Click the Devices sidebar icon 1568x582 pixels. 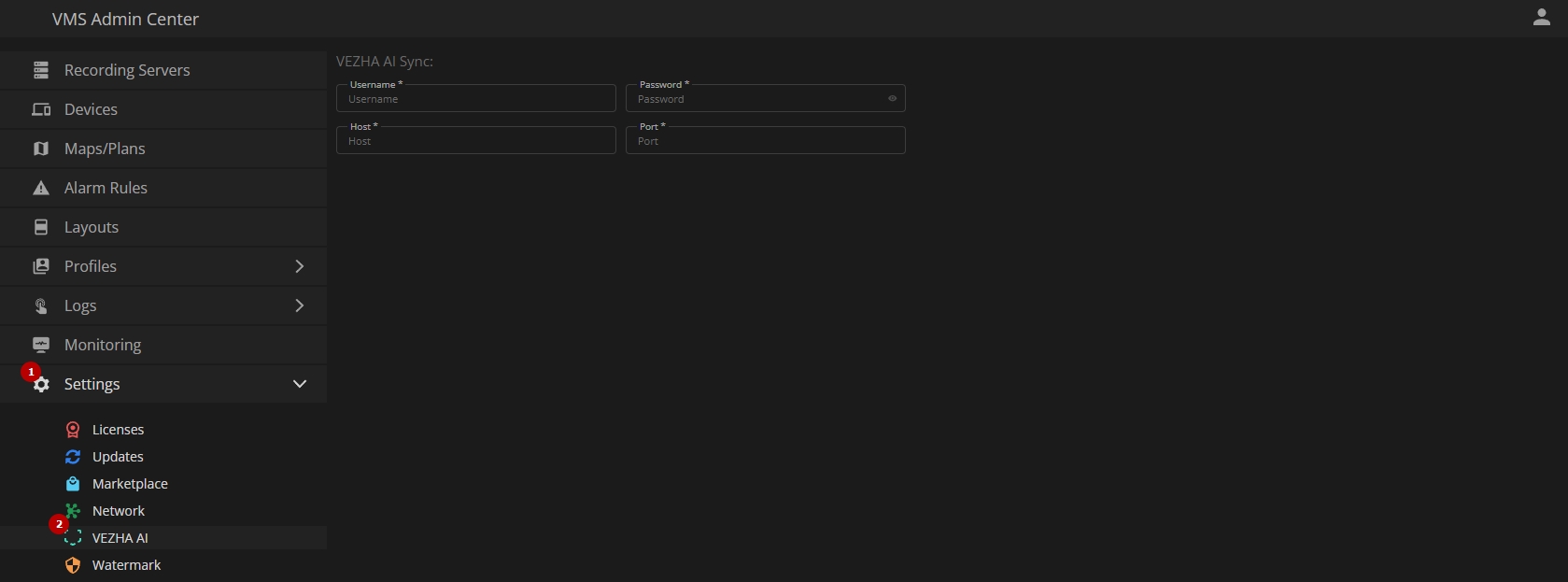(x=41, y=109)
